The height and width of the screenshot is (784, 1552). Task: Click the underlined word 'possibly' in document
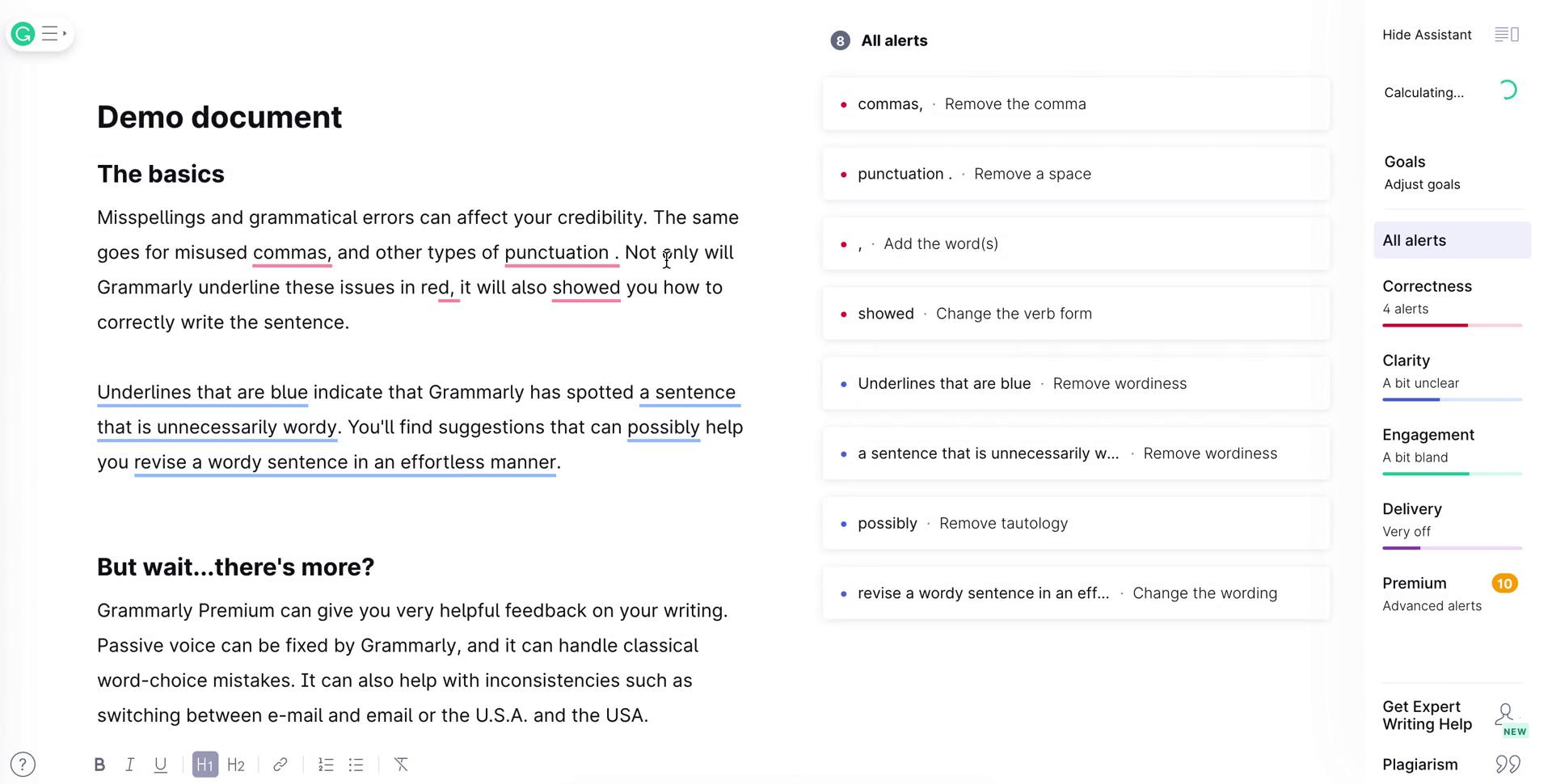pyautogui.click(x=664, y=428)
